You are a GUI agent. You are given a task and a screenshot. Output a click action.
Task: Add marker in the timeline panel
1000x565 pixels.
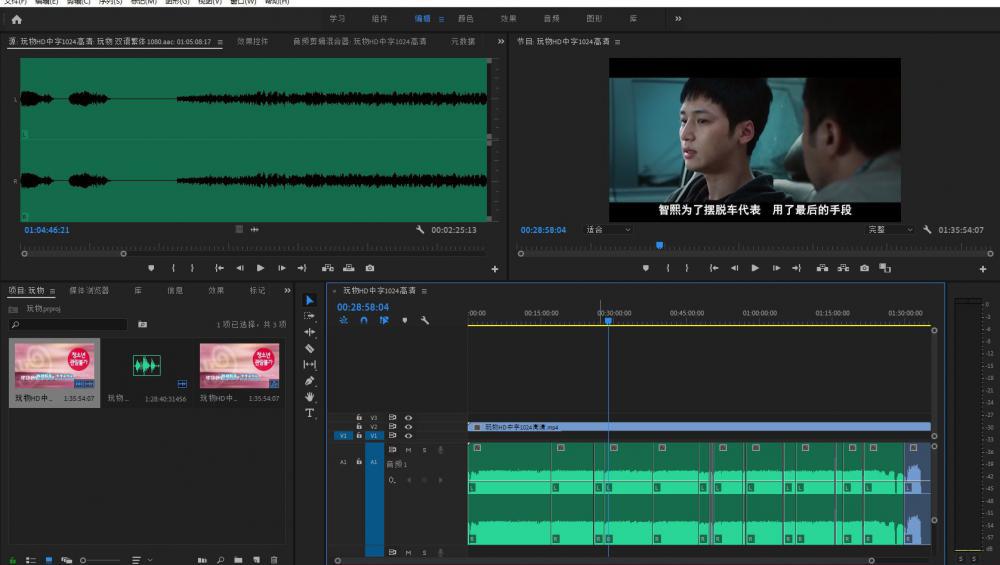coord(404,320)
